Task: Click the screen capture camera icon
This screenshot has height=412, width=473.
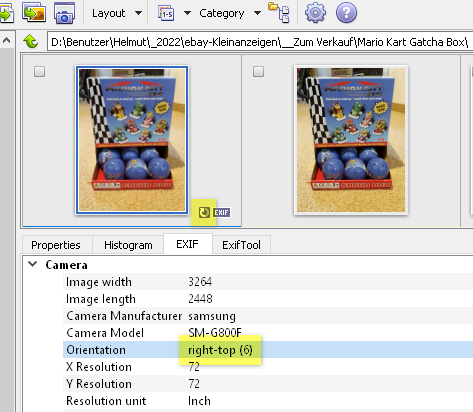Action: 64,13
